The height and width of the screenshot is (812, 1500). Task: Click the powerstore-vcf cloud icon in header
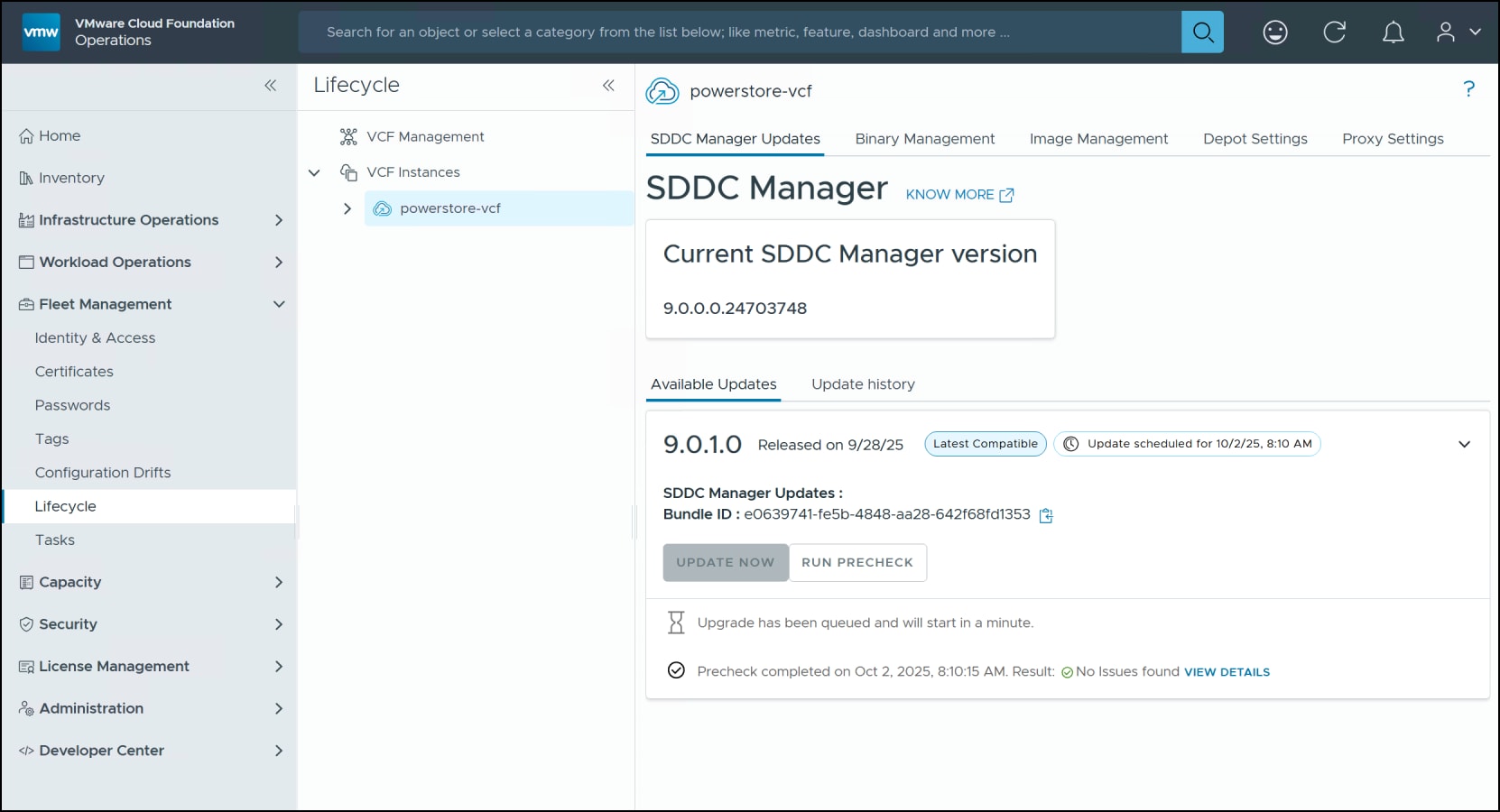pos(662,91)
